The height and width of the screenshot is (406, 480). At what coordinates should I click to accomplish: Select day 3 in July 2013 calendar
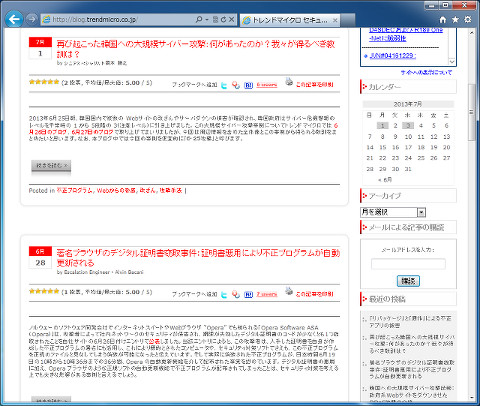[408, 126]
